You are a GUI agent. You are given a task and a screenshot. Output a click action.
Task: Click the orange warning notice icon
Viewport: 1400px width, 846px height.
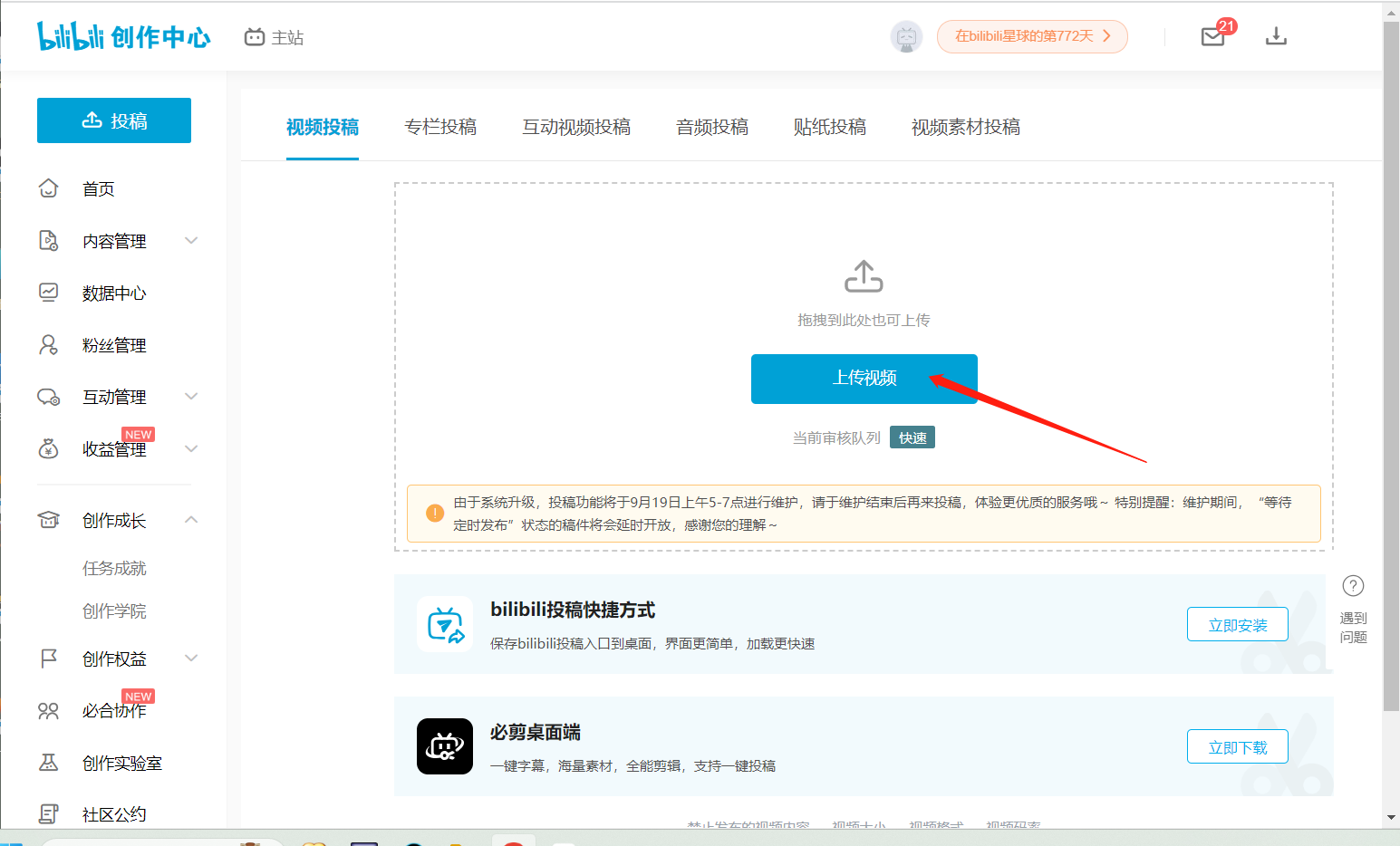tap(435, 513)
